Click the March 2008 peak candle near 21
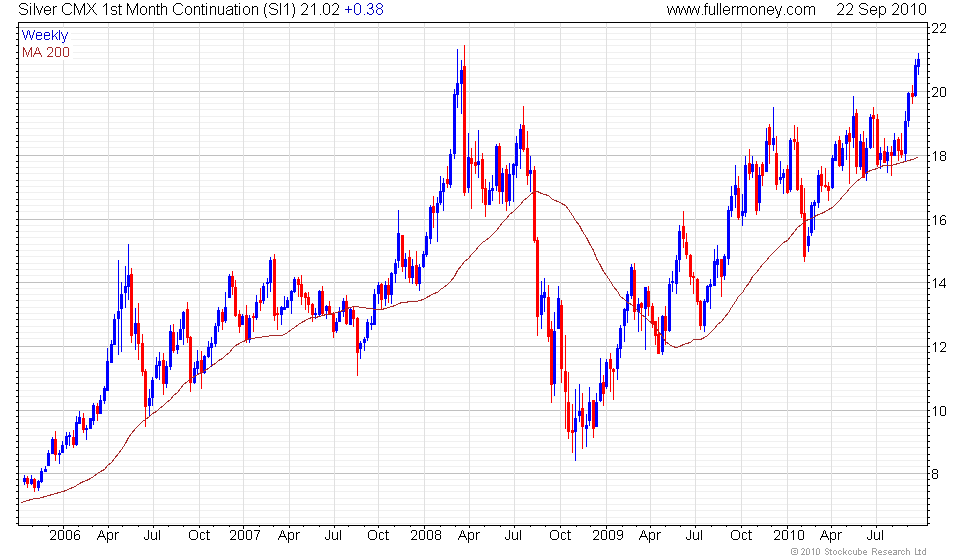980x560 pixels. [464, 119]
